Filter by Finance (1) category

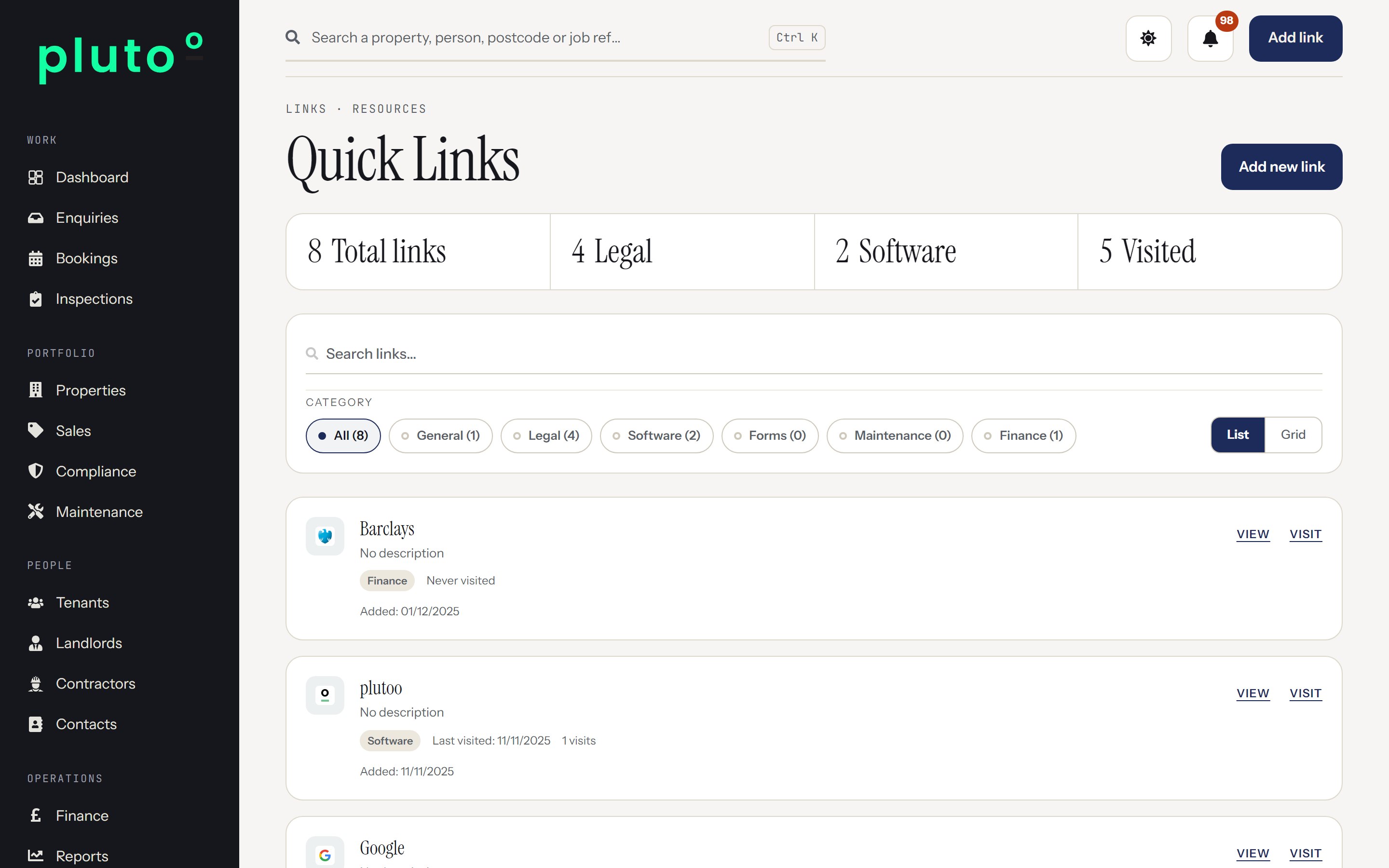tap(1024, 436)
